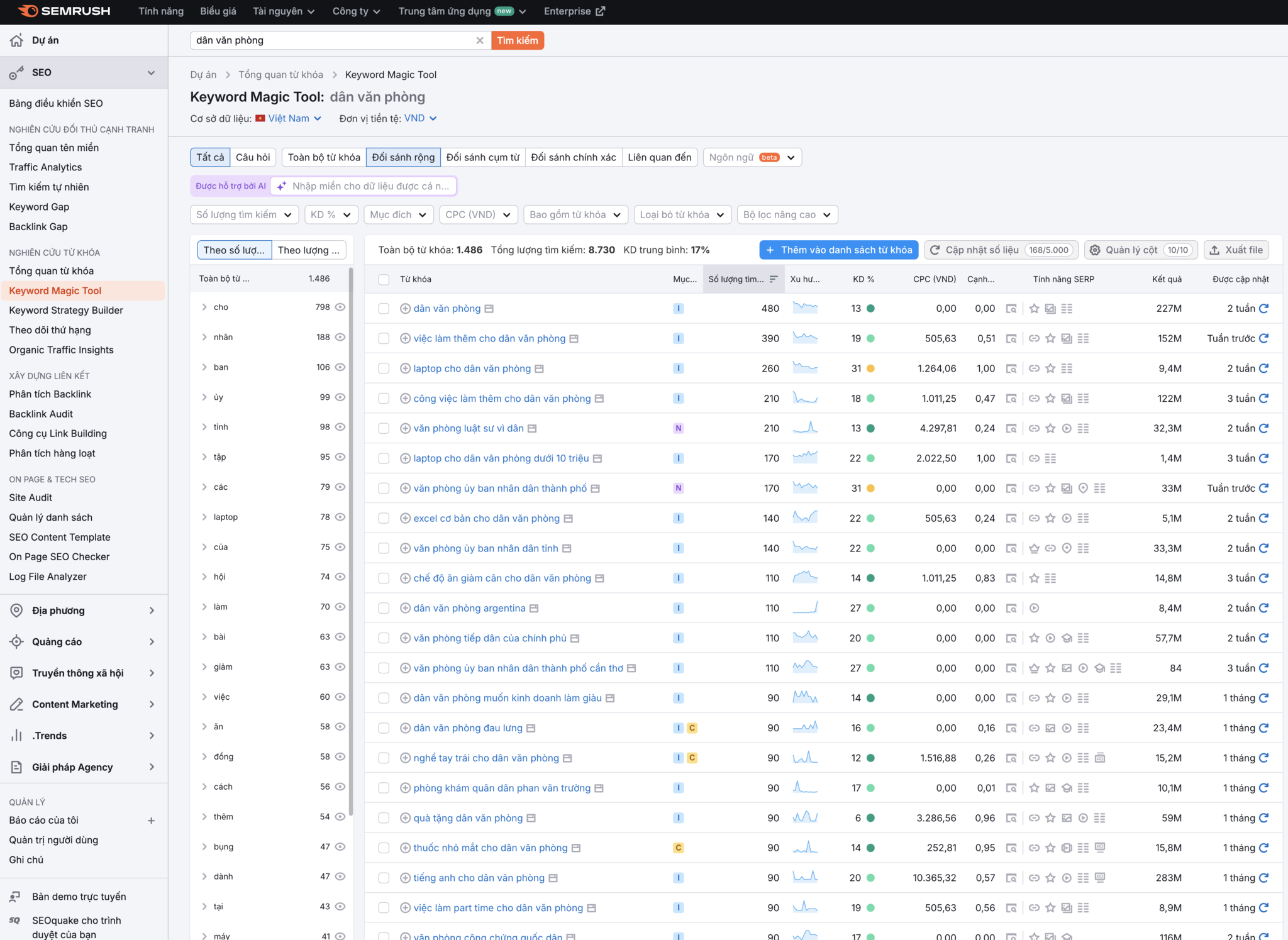Click the Bản demo trực tuyến icon
1288x940 pixels.
click(15, 897)
